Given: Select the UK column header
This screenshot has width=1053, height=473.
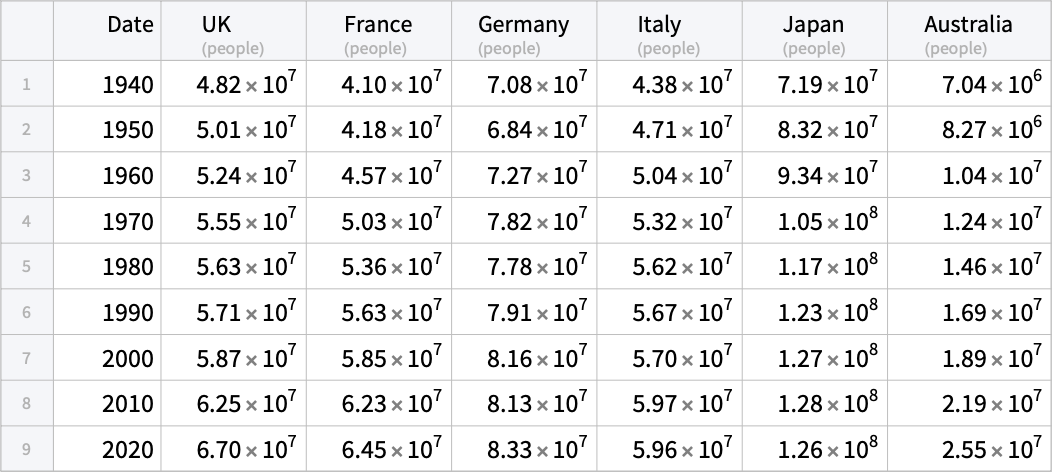Looking at the screenshot, I should tap(234, 31).
